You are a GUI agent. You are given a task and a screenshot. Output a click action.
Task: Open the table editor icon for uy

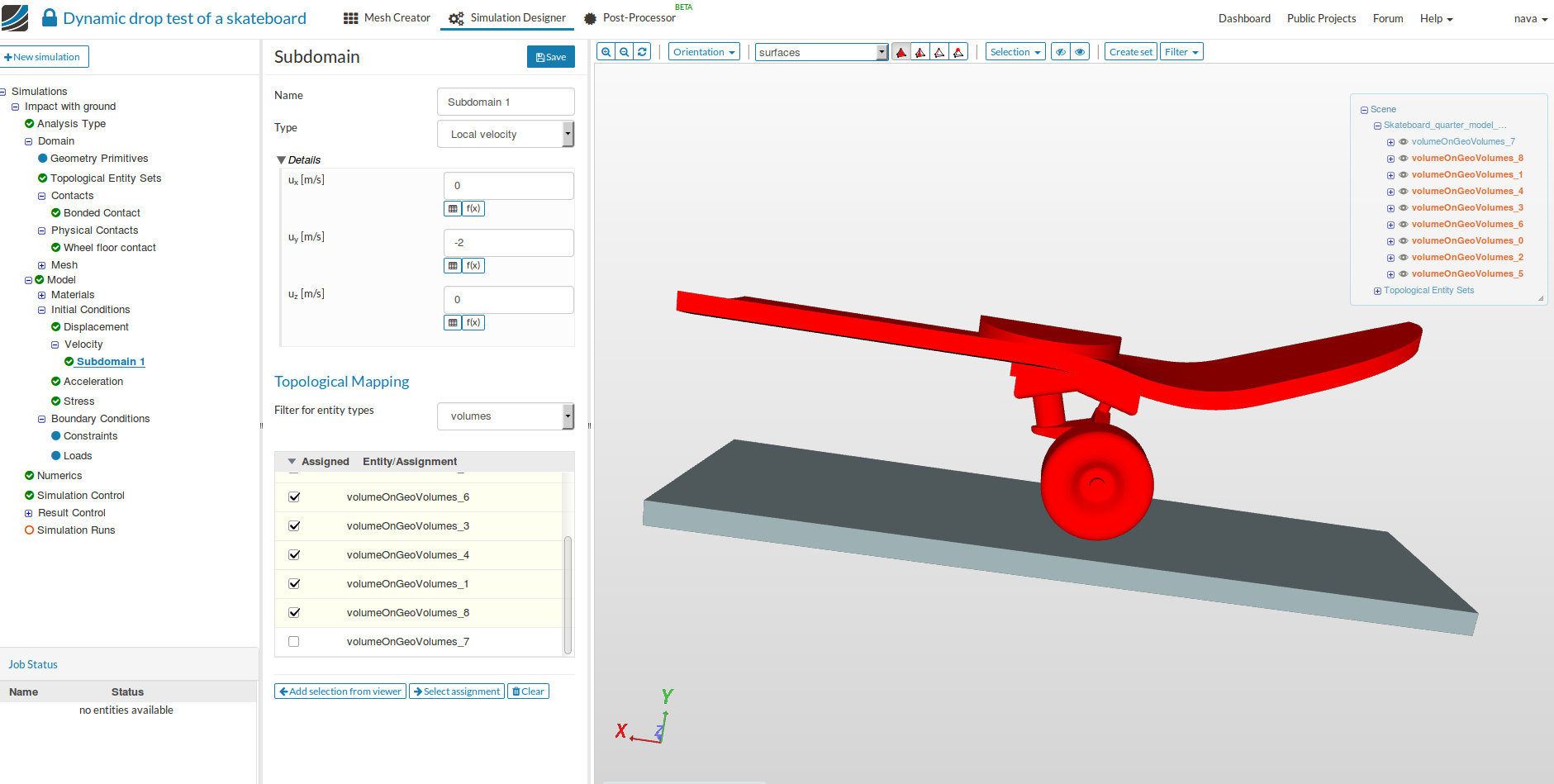pyautogui.click(x=453, y=266)
